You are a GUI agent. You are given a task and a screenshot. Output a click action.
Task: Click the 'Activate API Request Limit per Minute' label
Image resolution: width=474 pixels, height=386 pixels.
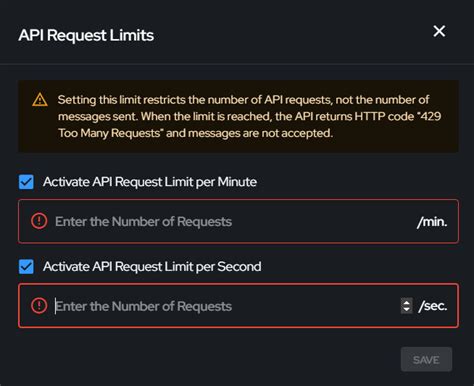tap(150, 182)
